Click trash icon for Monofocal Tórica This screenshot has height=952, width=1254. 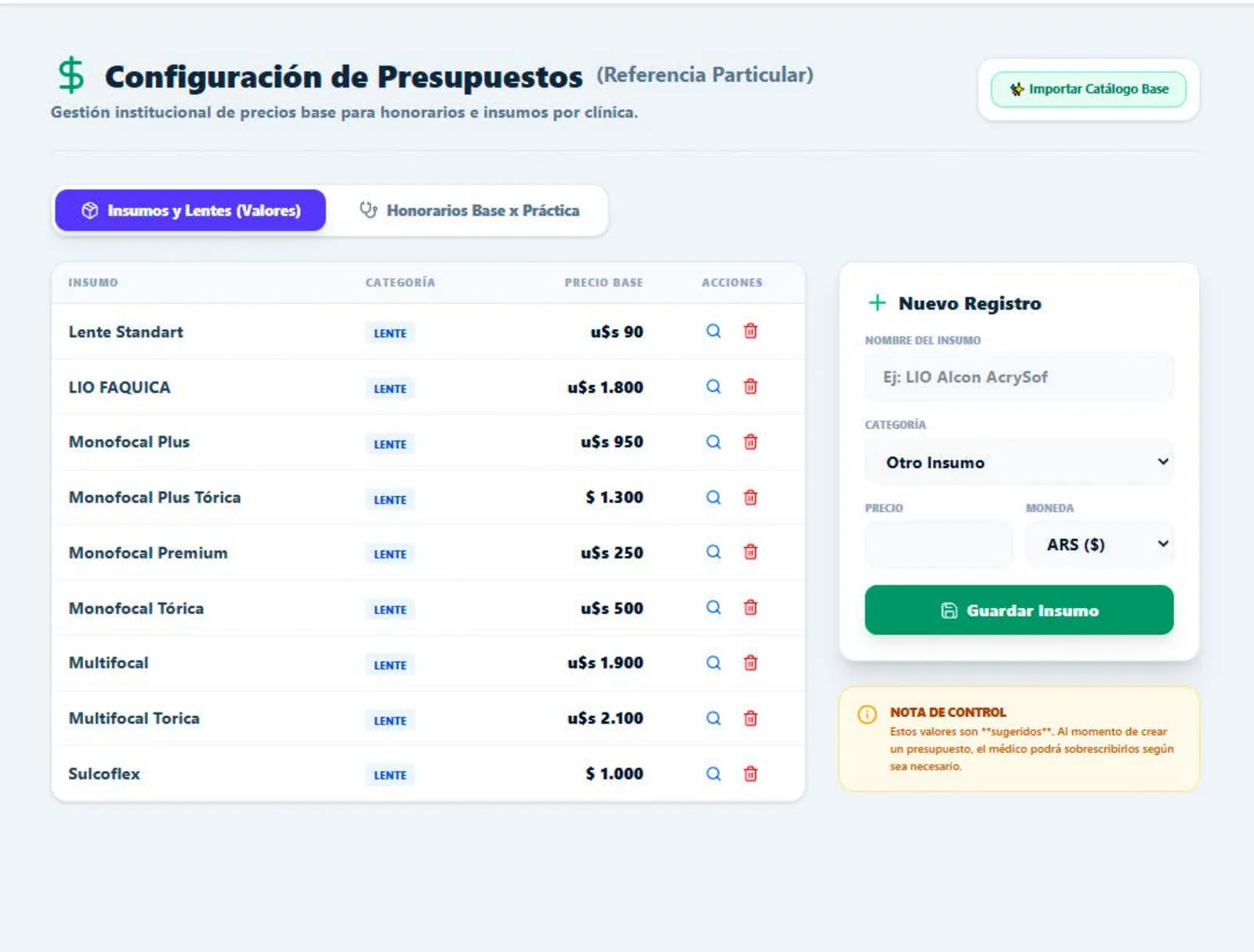750,608
